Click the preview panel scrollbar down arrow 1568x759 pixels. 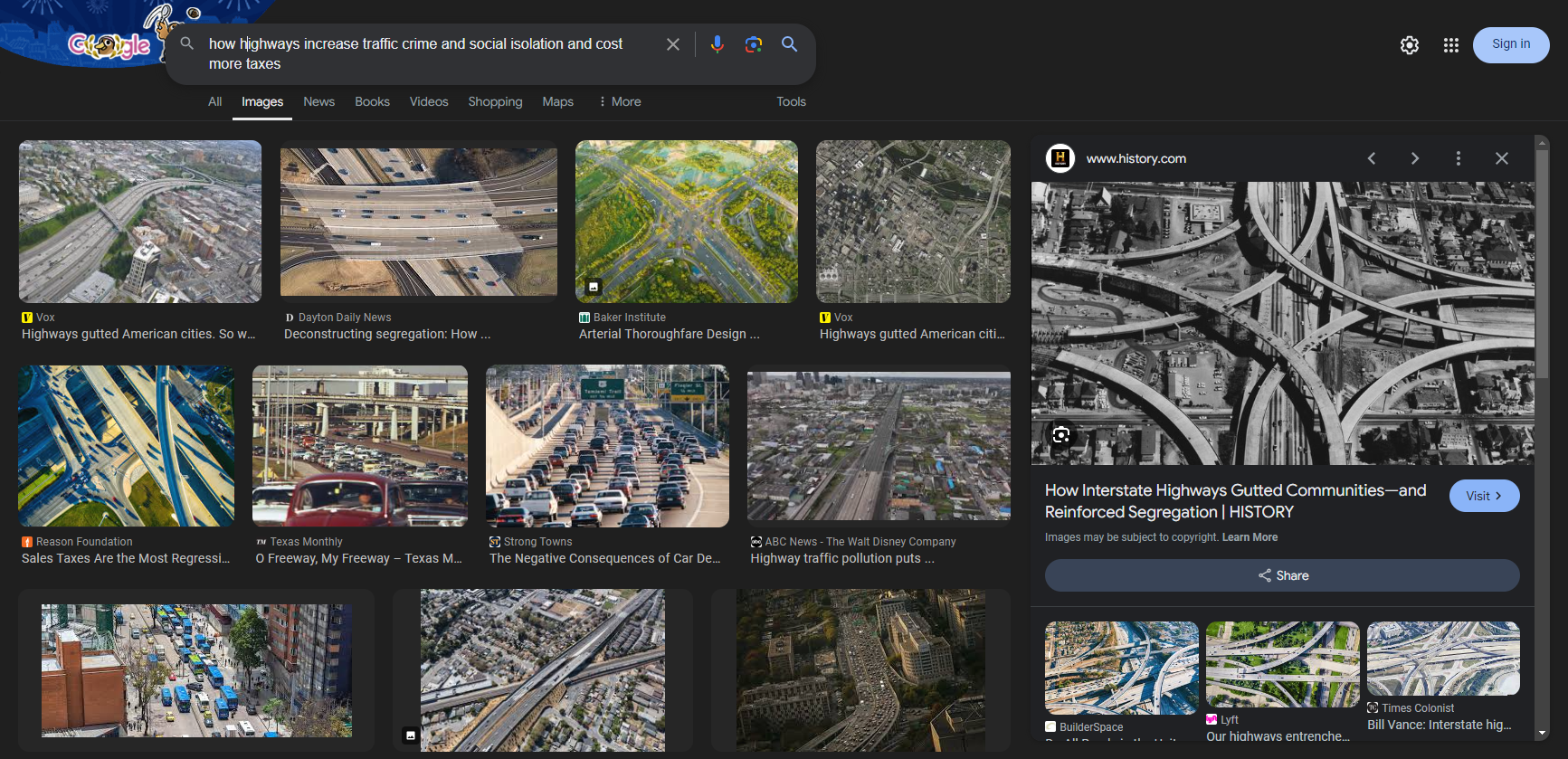[x=1543, y=733]
